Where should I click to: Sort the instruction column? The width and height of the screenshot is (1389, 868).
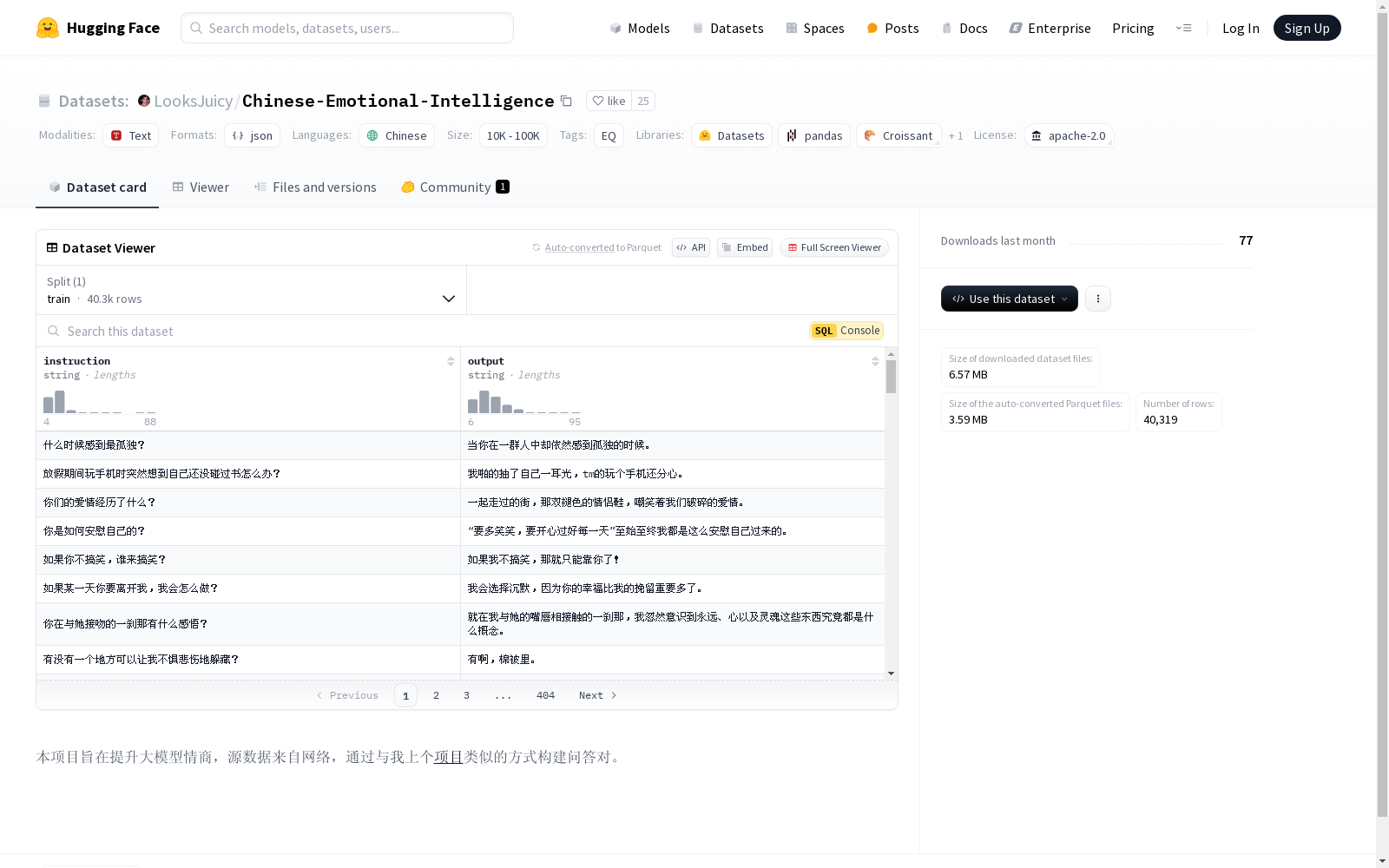451,361
